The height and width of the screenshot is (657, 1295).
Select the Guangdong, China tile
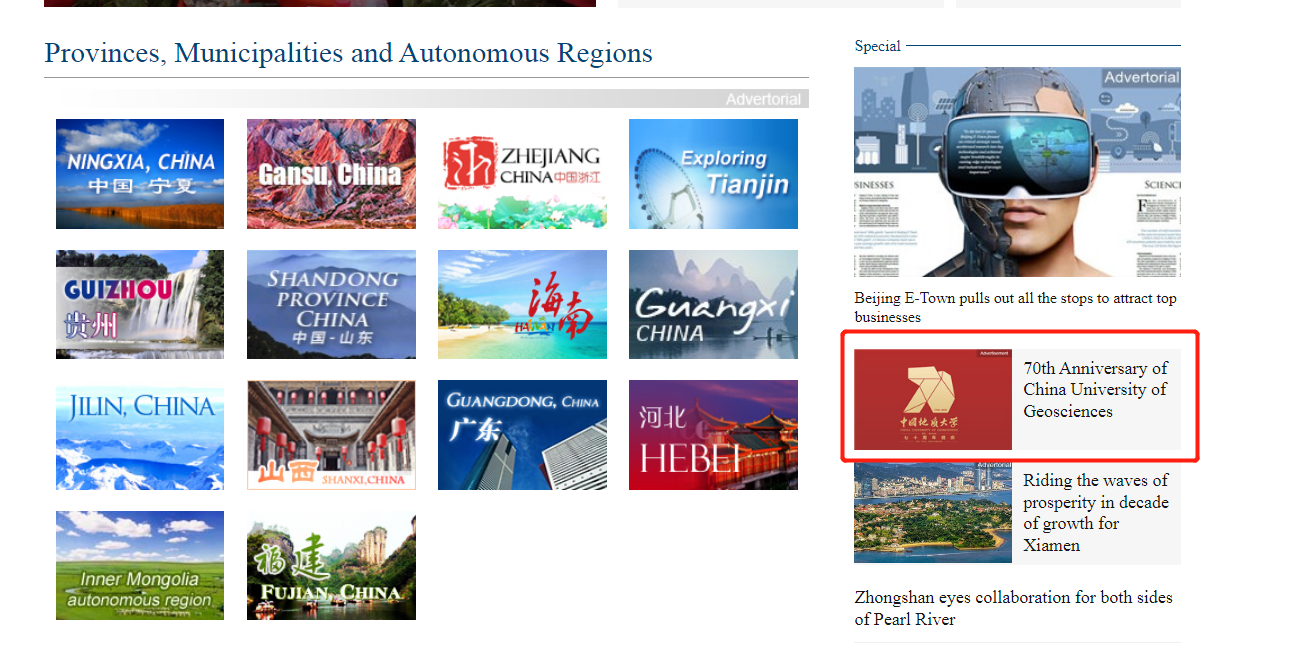point(522,435)
